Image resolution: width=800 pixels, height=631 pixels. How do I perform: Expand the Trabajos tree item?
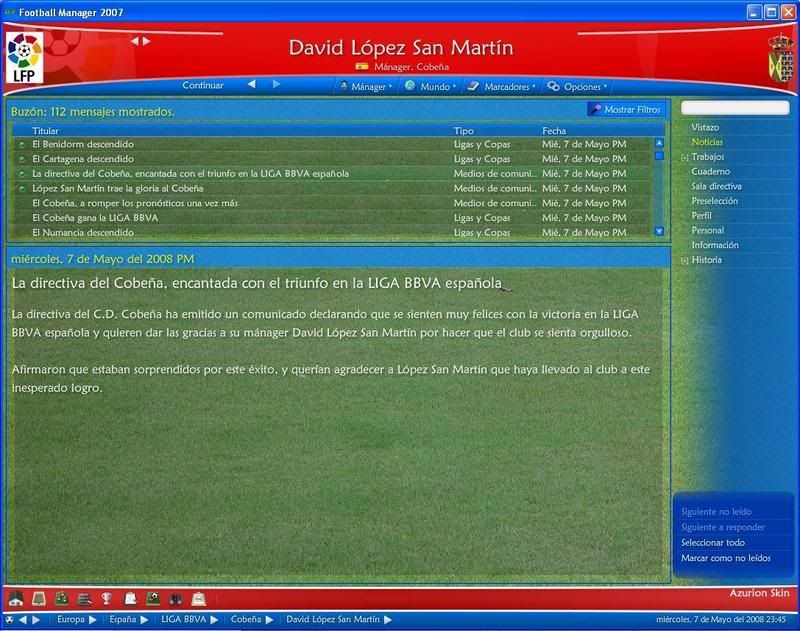(x=685, y=158)
